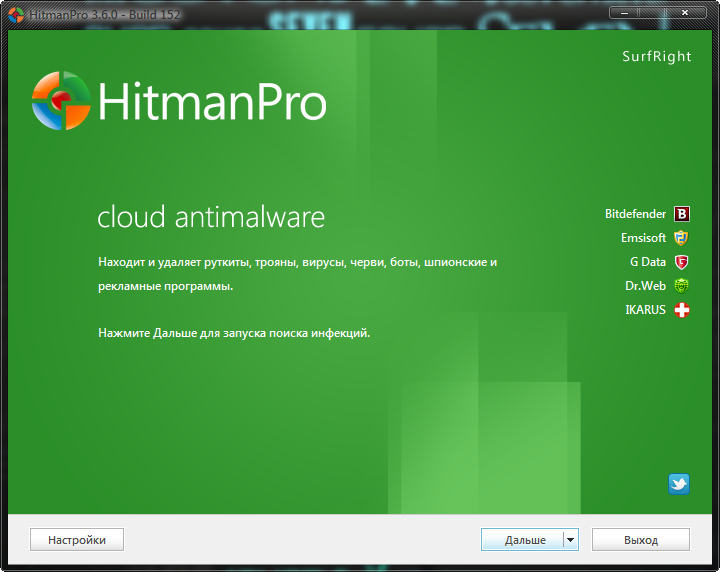Minimize the HitmanPro window
This screenshot has height=572, width=720.
pyautogui.click(x=624, y=13)
